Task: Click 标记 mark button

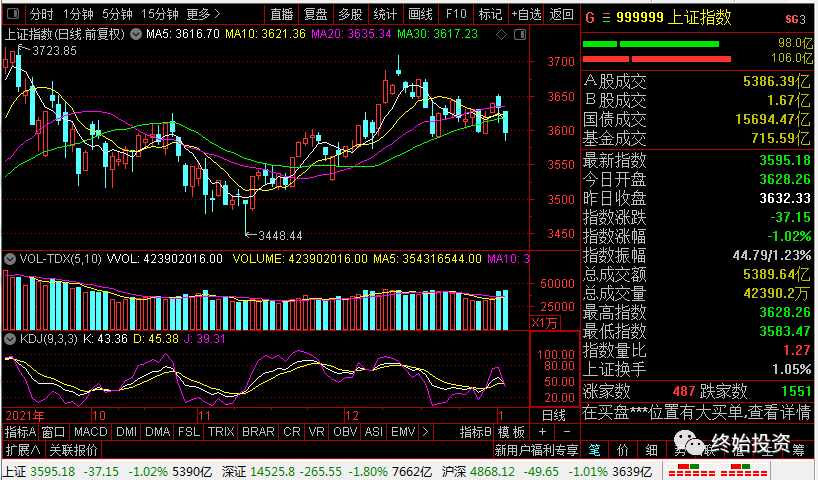Action: [x=490, y=14]
